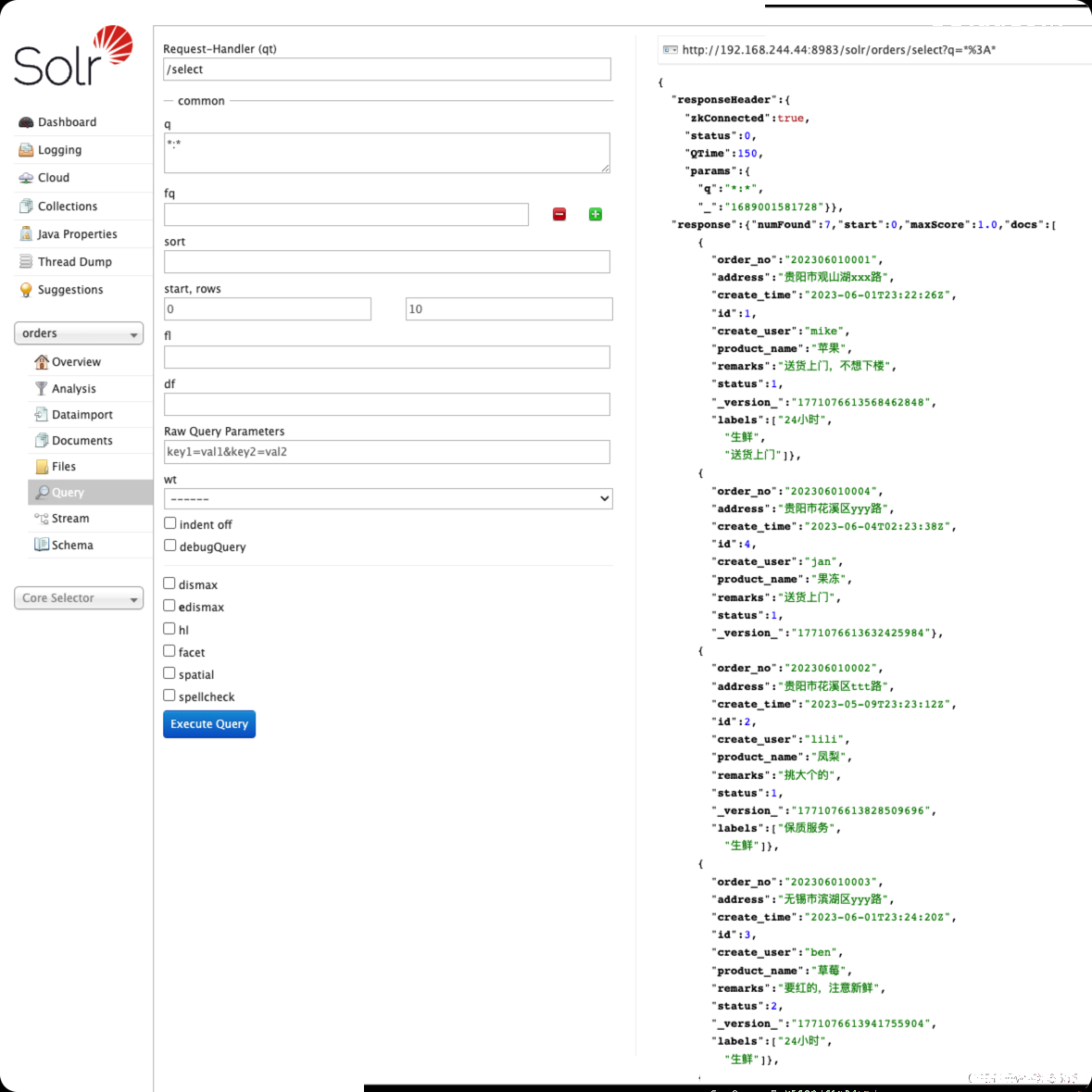The width and height of the screenshot is (1092, 1092).
Task: Click the Stream icon
Action: (42, 519)
